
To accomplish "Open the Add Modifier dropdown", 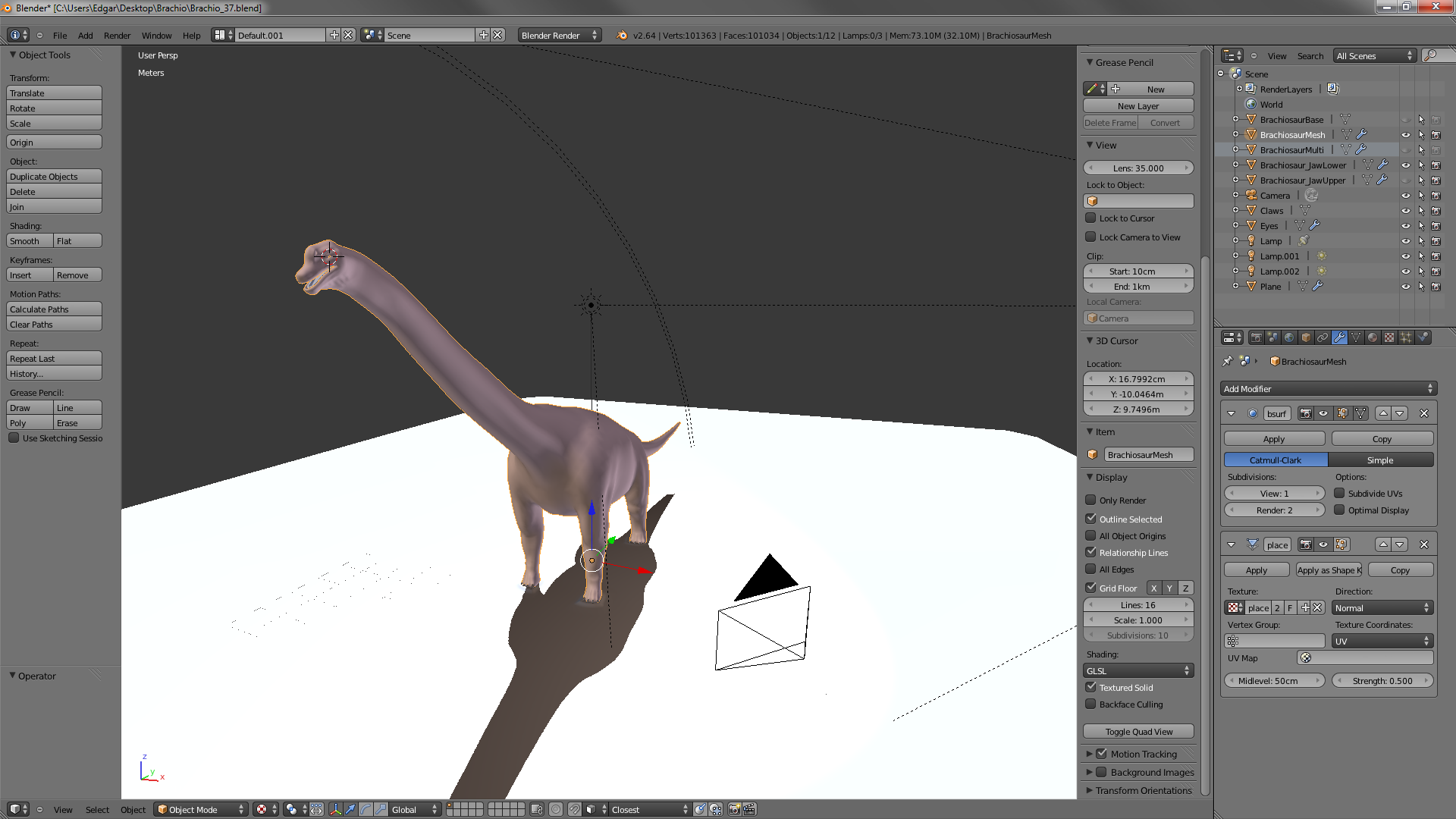I will (x=1329, y=388).
